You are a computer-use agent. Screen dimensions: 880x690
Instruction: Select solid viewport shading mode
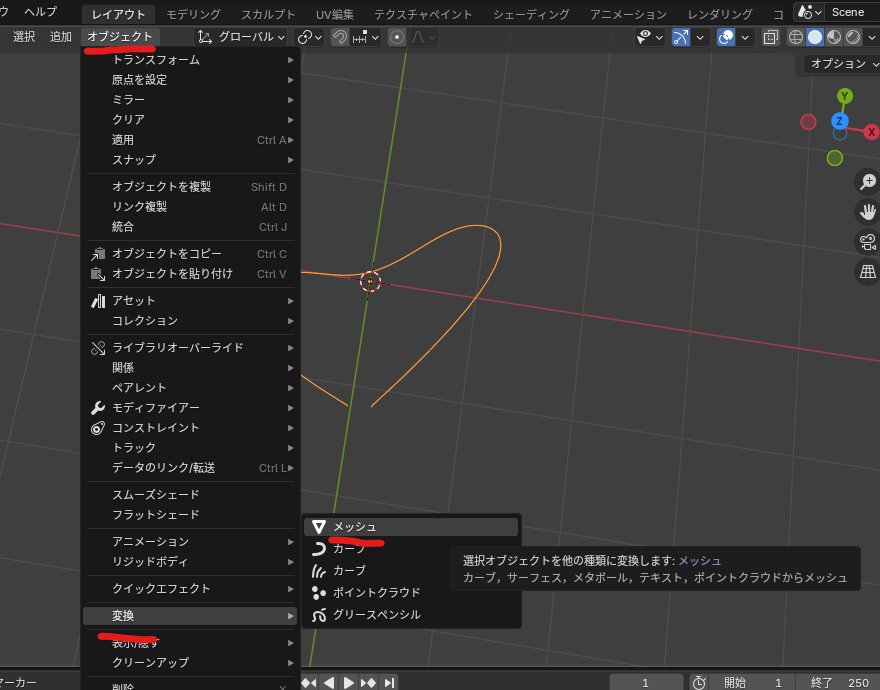815,37
